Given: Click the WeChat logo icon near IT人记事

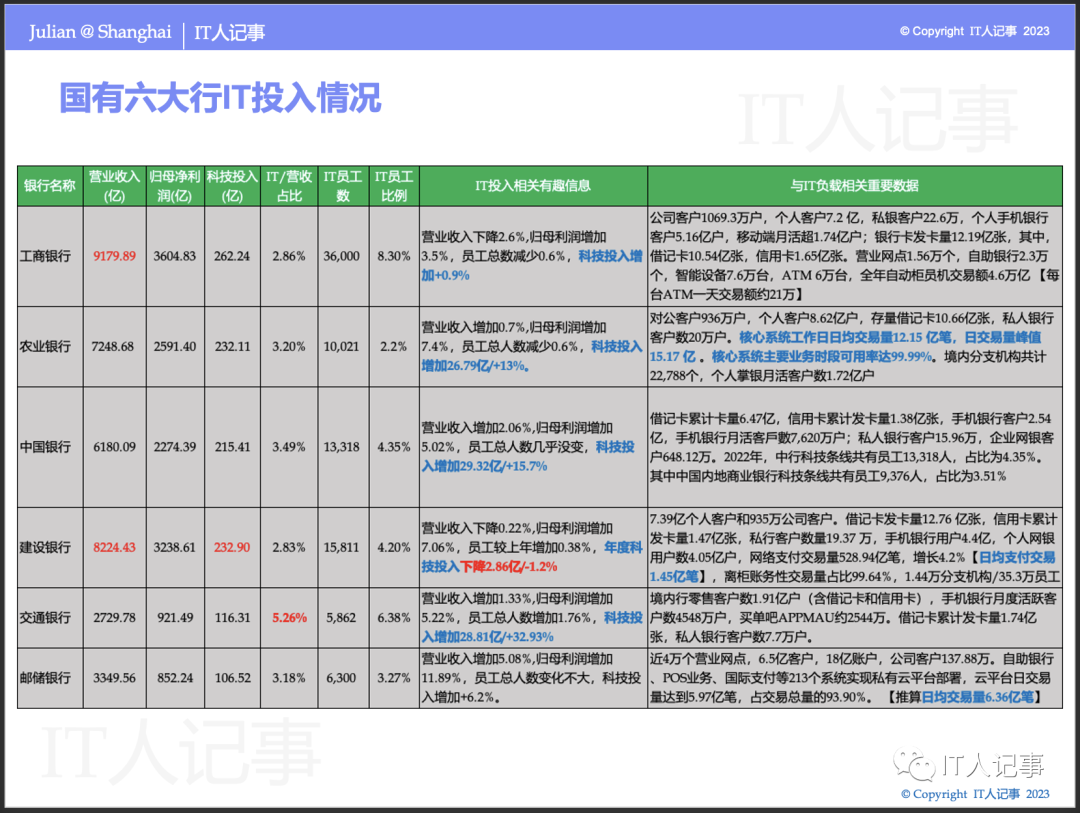Looking at the screenshot, I should click(915, 764).
